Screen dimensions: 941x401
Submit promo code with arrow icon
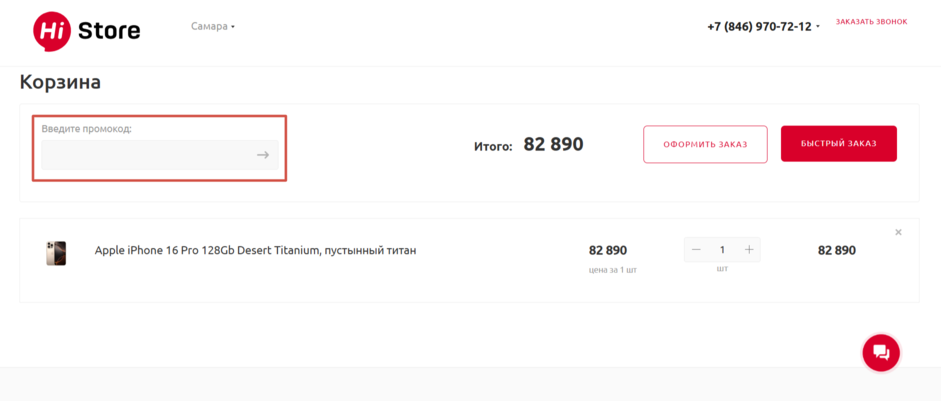(x=263, y=155)
